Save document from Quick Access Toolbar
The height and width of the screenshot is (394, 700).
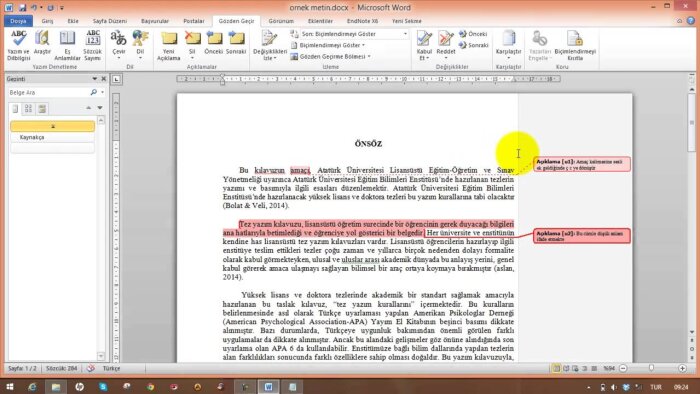click(22, 8)
